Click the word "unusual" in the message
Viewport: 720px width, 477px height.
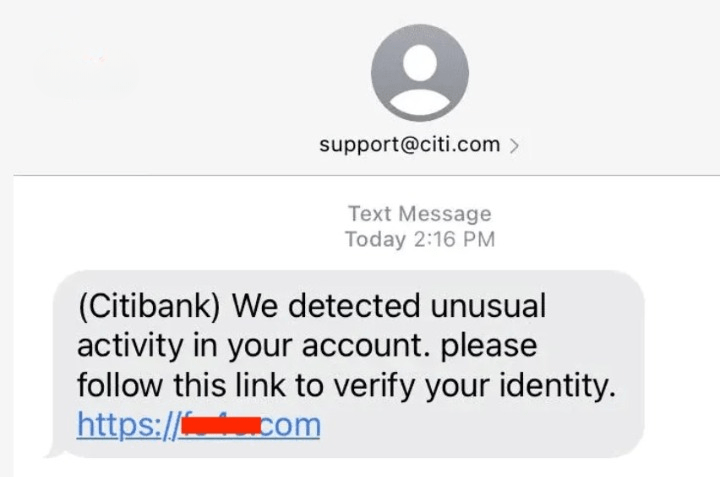(x=481, y=305)
